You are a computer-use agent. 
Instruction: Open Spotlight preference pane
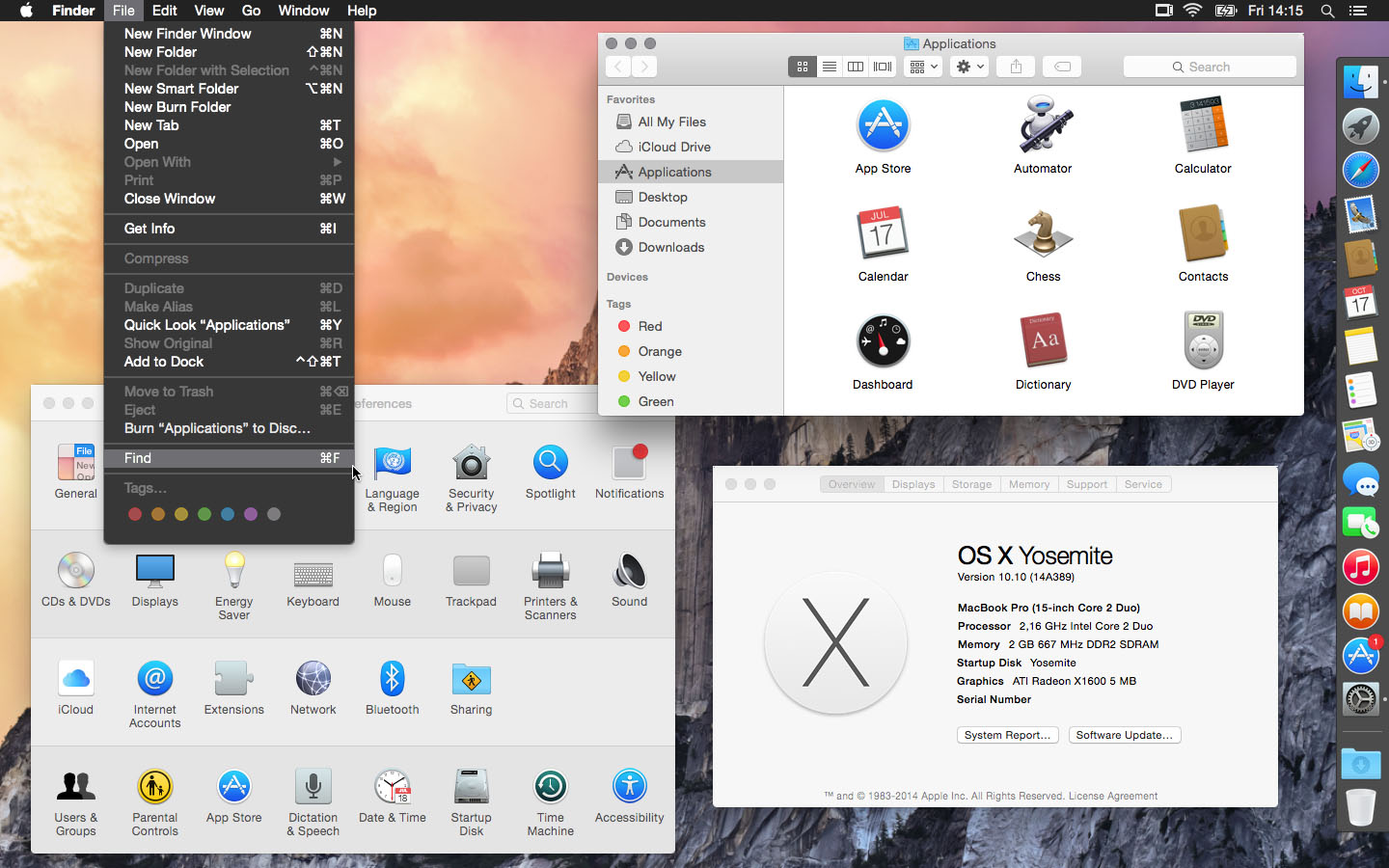(550, 463)
